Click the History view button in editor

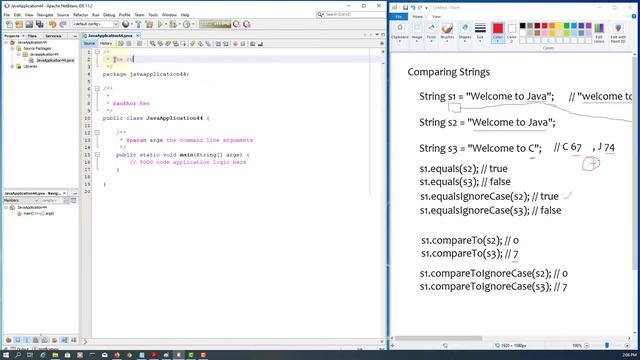pos(106,44)
